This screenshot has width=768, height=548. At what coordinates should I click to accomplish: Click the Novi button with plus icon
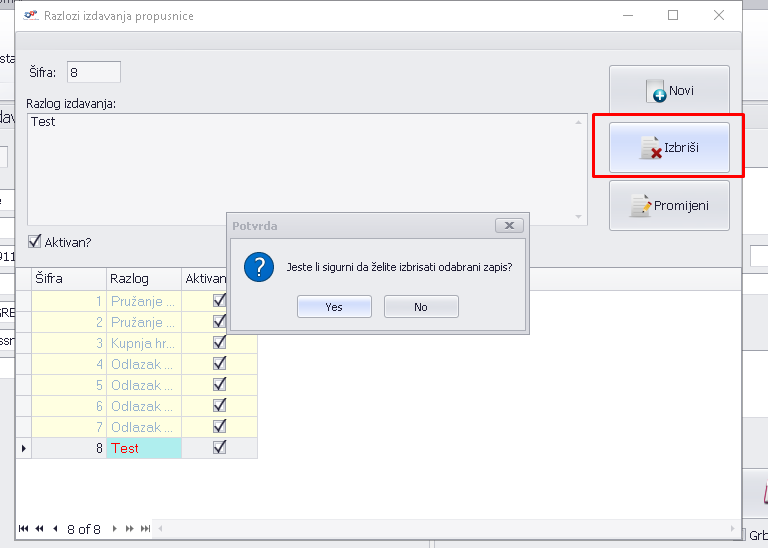pos(669,91)
